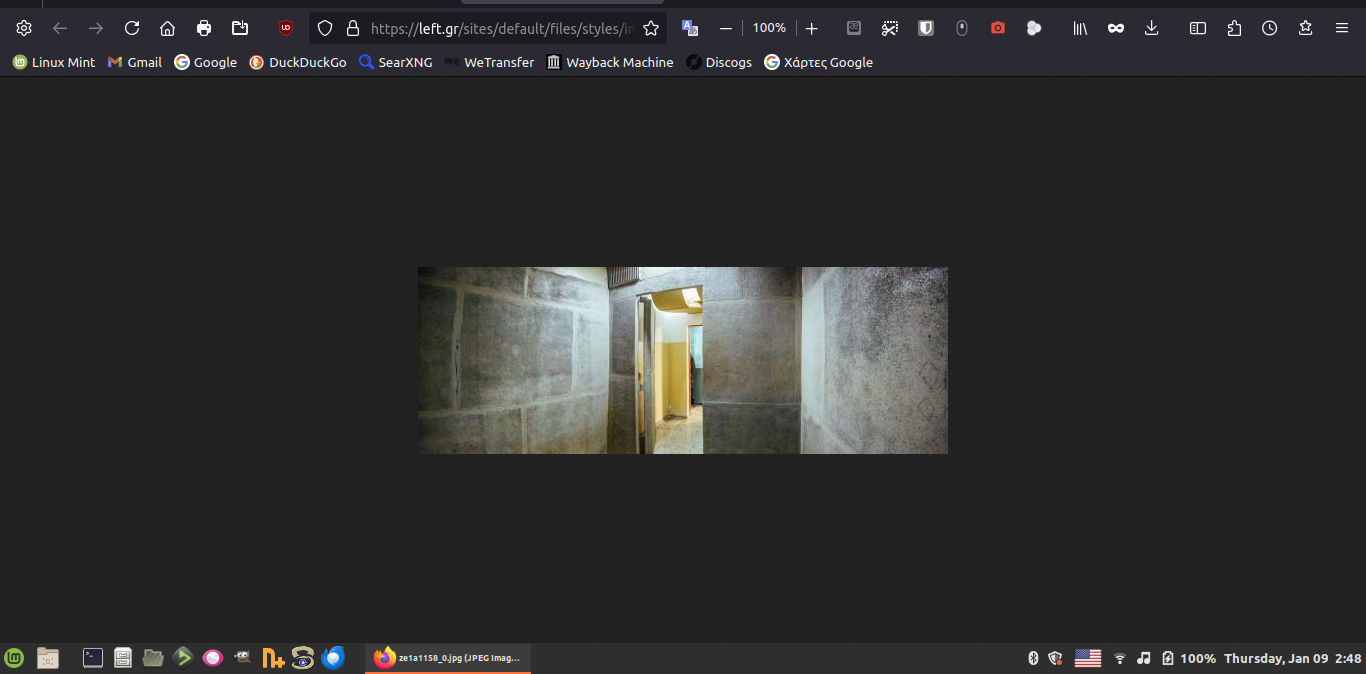Switch keyboard layout US flag
1366x674 pixels.
coord(1088,658)
